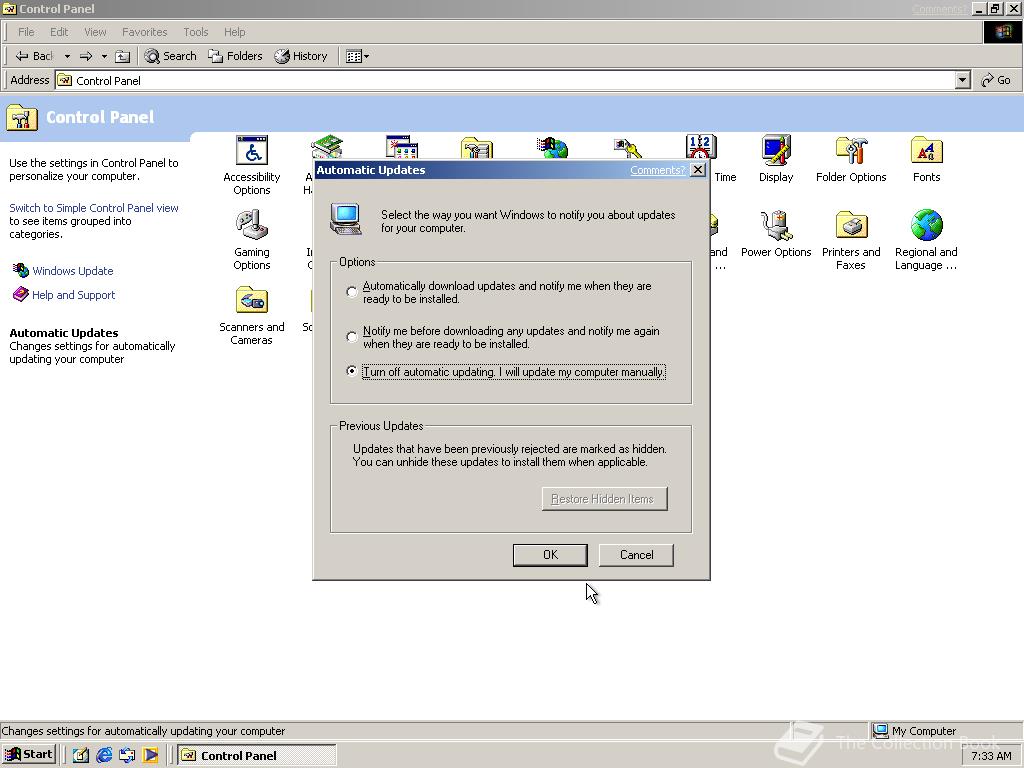Click Switch to Simple Control Panel view link
This screenshot has height=768, width=1024.
93,208
